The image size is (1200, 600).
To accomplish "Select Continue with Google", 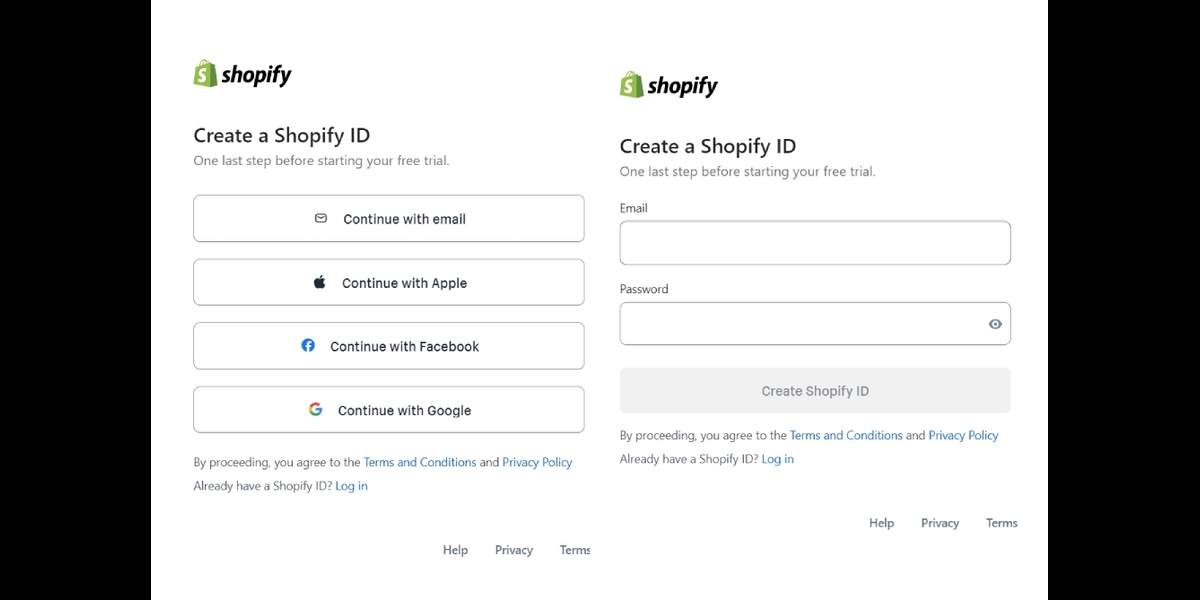I will click(x=388, y=409).
